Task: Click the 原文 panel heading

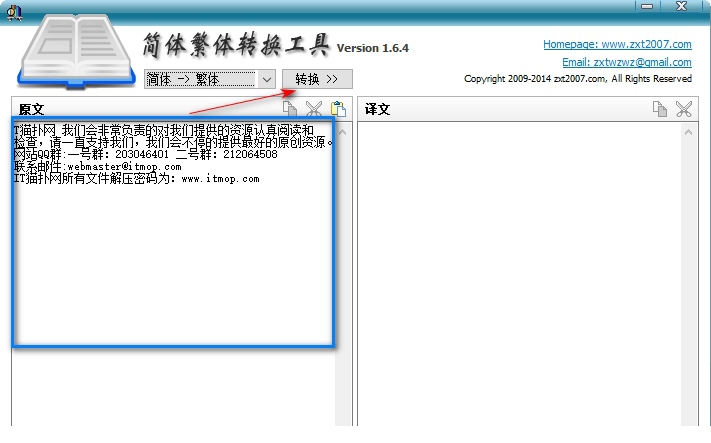Action: (x=31, y=109)
